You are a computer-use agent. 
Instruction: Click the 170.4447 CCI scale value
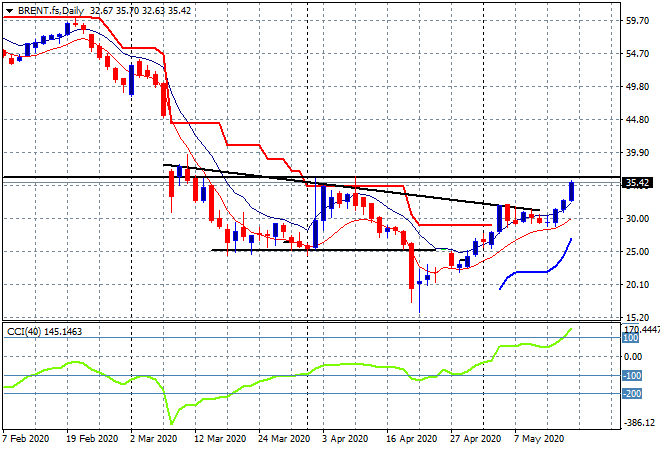[x=639, y=329]
